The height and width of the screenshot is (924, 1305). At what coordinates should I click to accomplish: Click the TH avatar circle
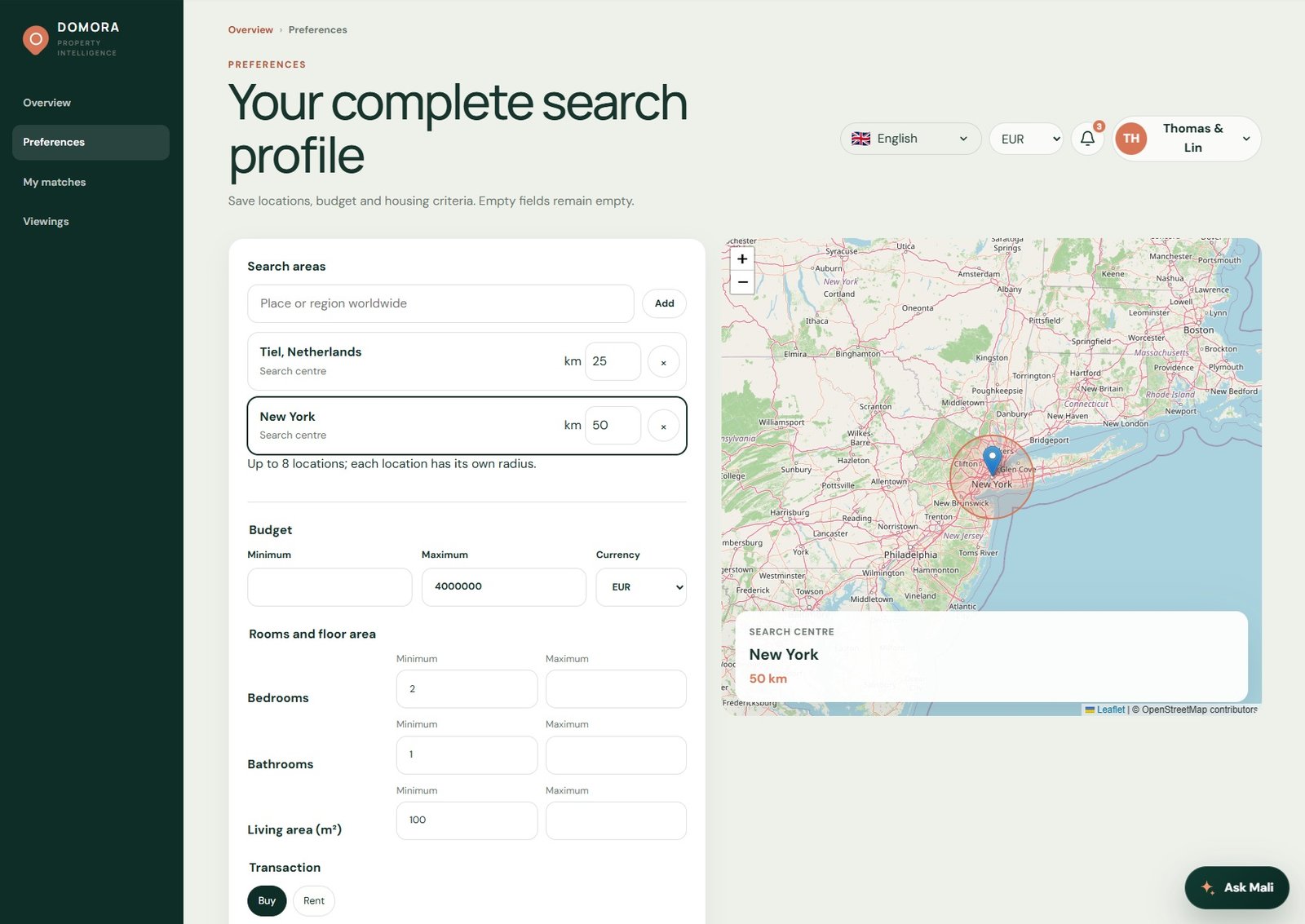(x=1131, y=139)
